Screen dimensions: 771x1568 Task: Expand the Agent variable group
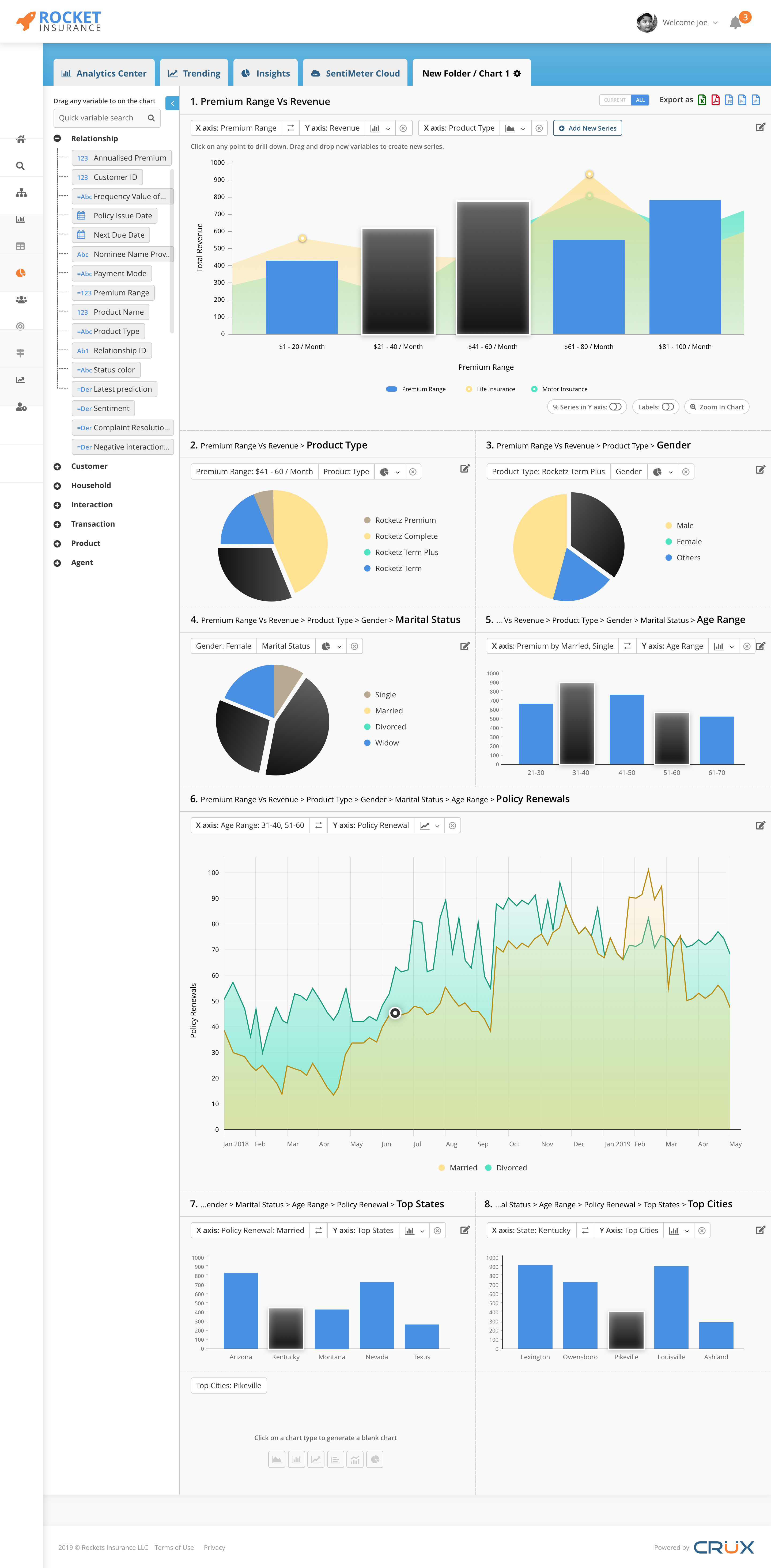[57, 563]
